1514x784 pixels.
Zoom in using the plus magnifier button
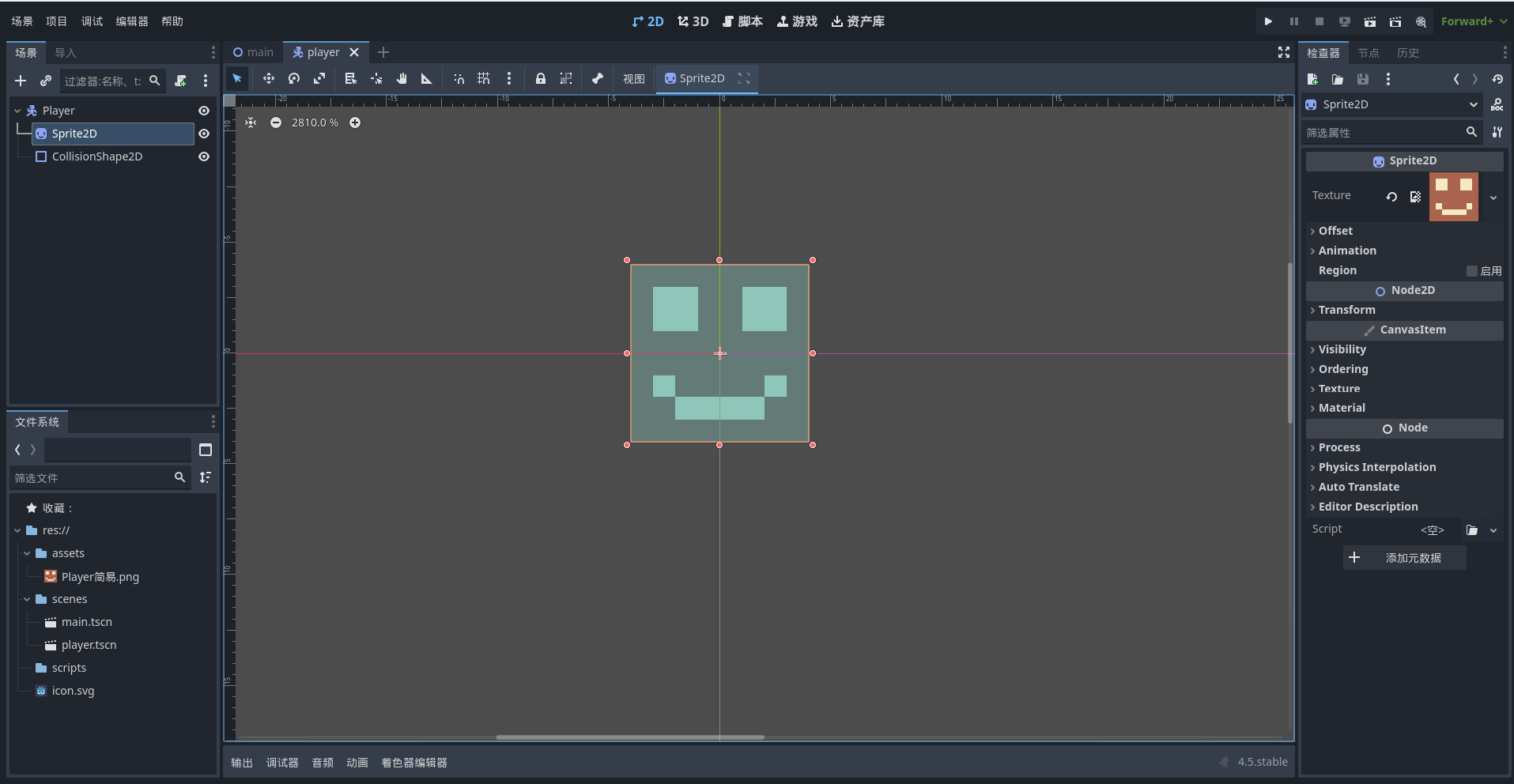pos(355,122)
